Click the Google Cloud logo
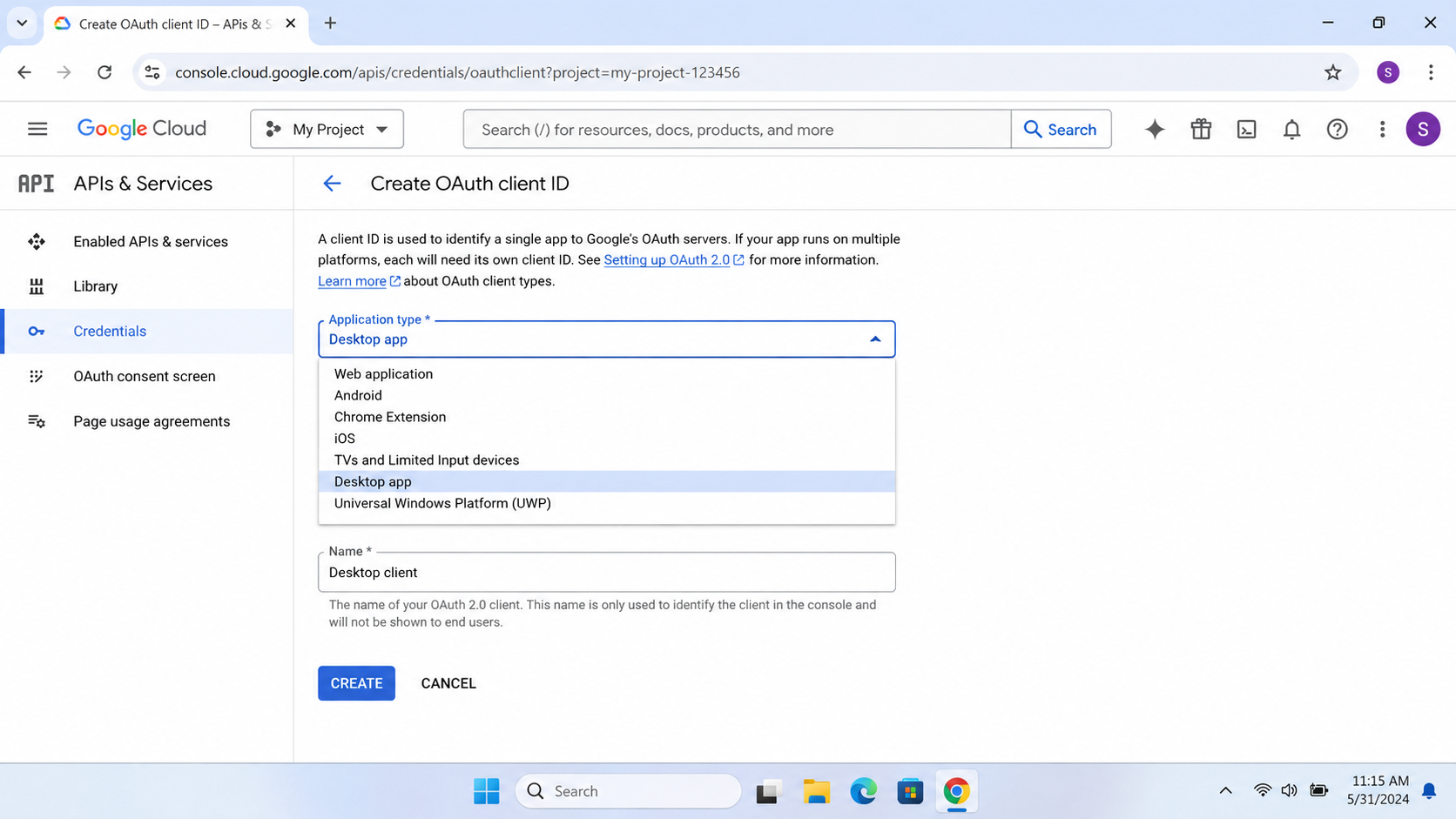 (x=142, y=129)
